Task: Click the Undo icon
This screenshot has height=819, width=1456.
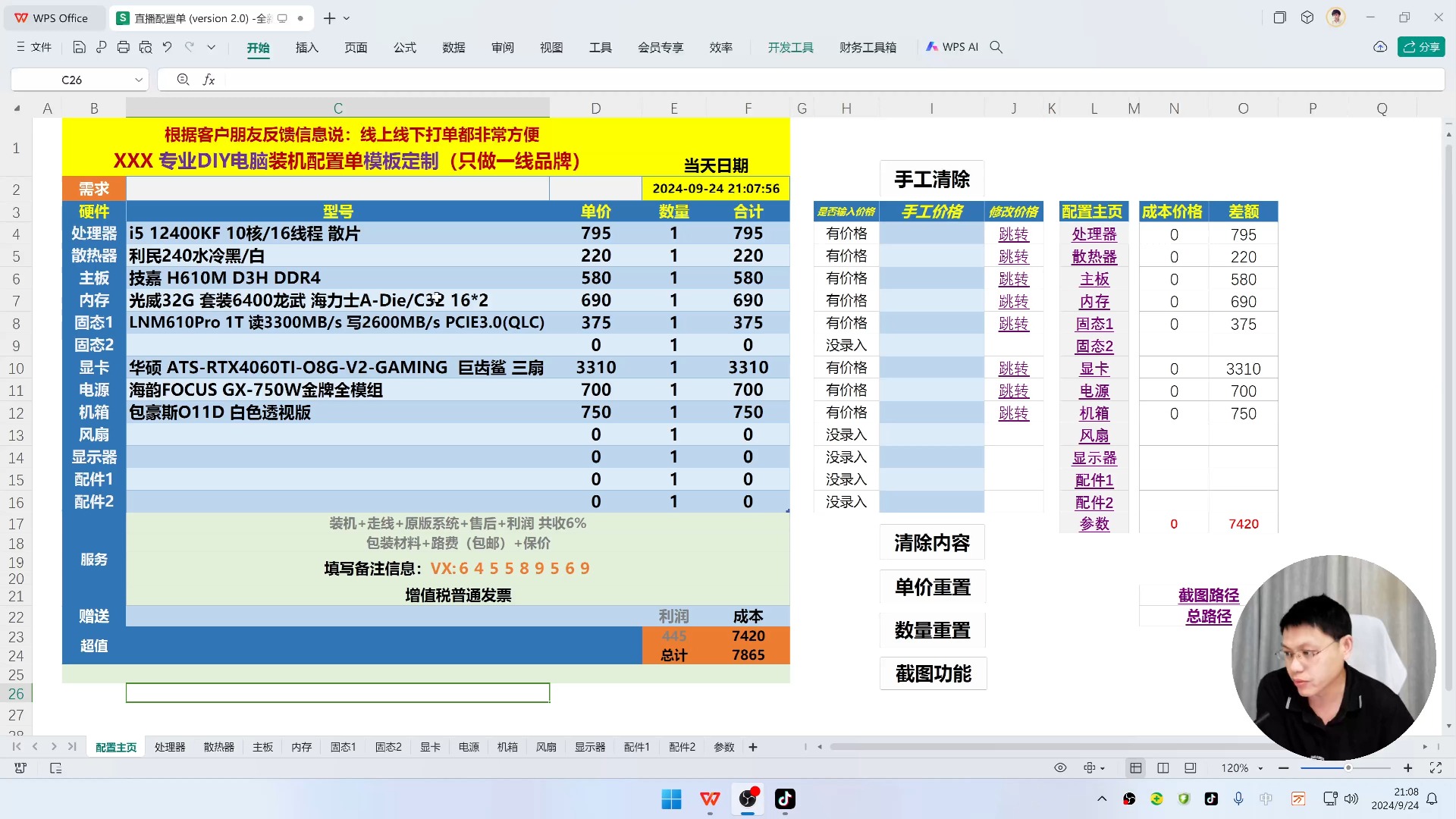Action: [166, 47]
